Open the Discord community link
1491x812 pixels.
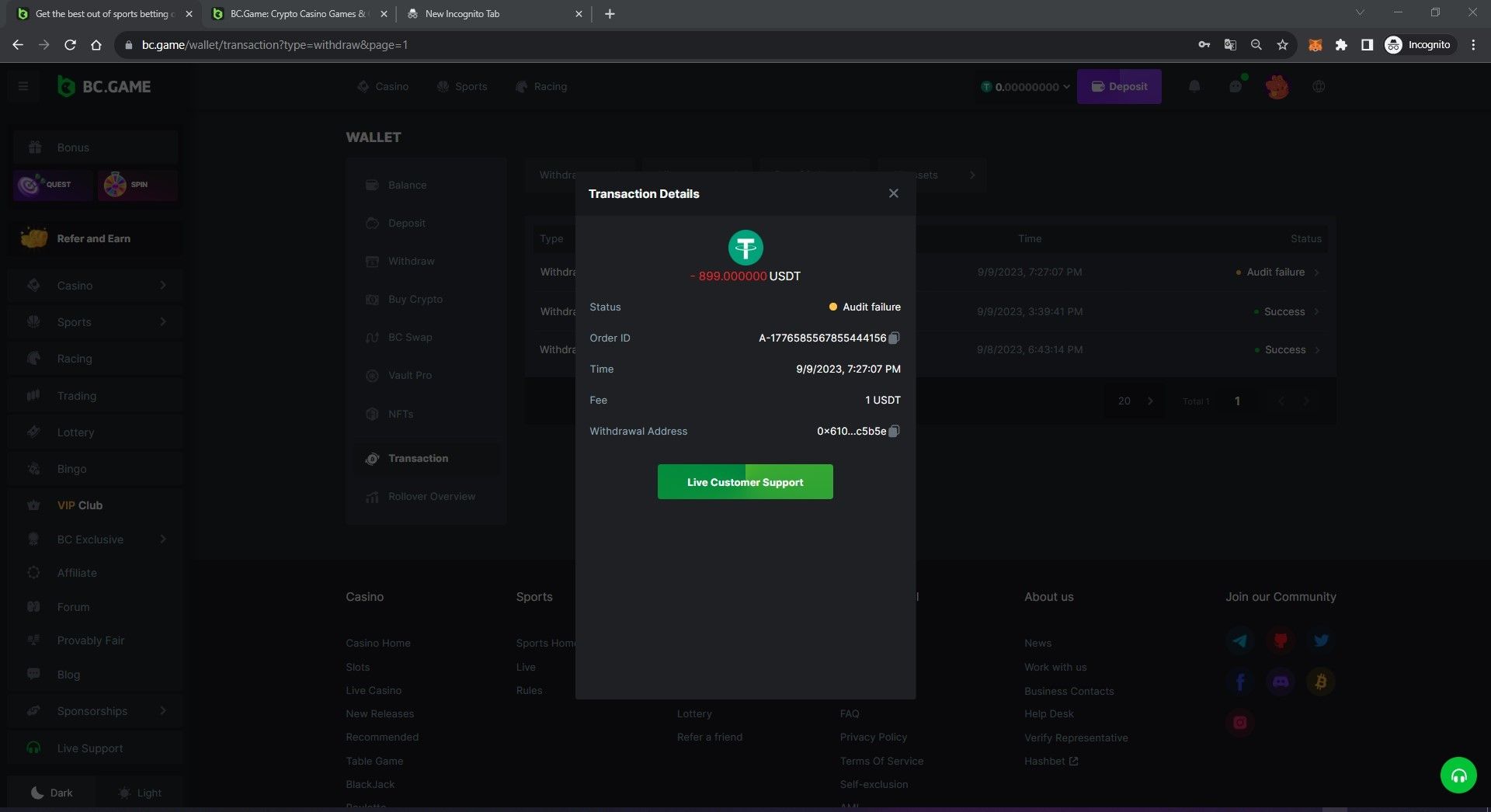click(1281, 682)
